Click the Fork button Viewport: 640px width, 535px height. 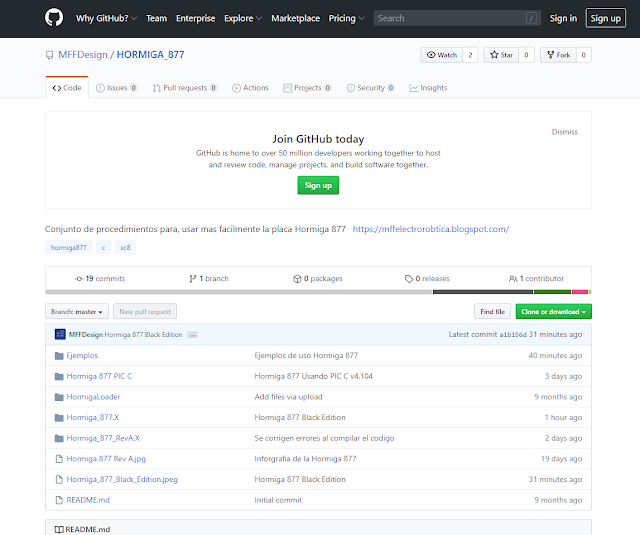[558, 55]
